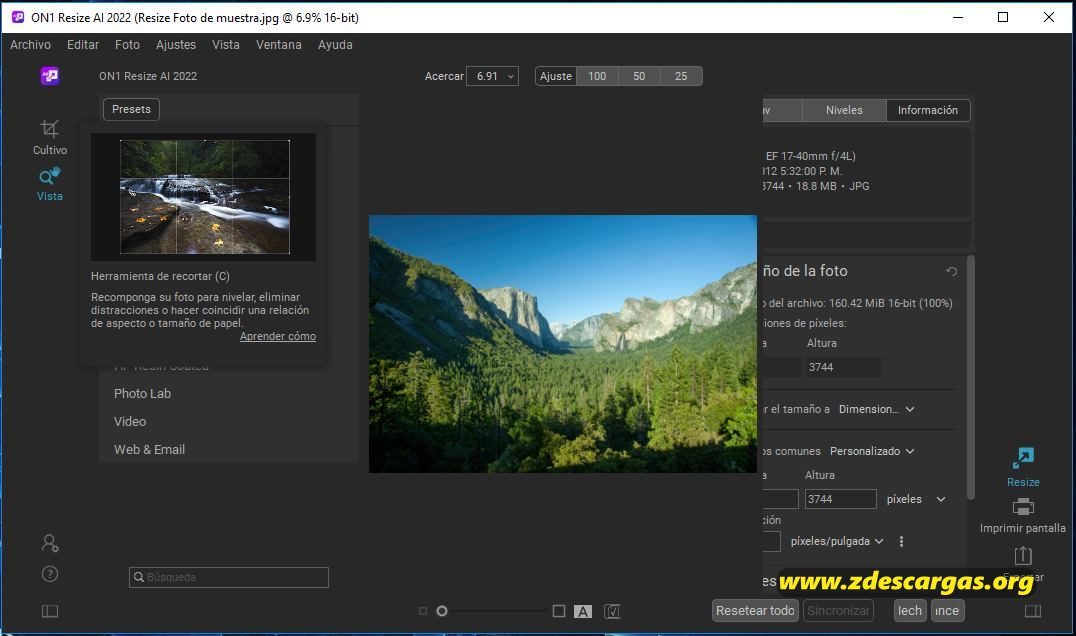This screenshot has height=636, width=1076.
Task: Set zoom to 25 percent
Action: [681, 76]
